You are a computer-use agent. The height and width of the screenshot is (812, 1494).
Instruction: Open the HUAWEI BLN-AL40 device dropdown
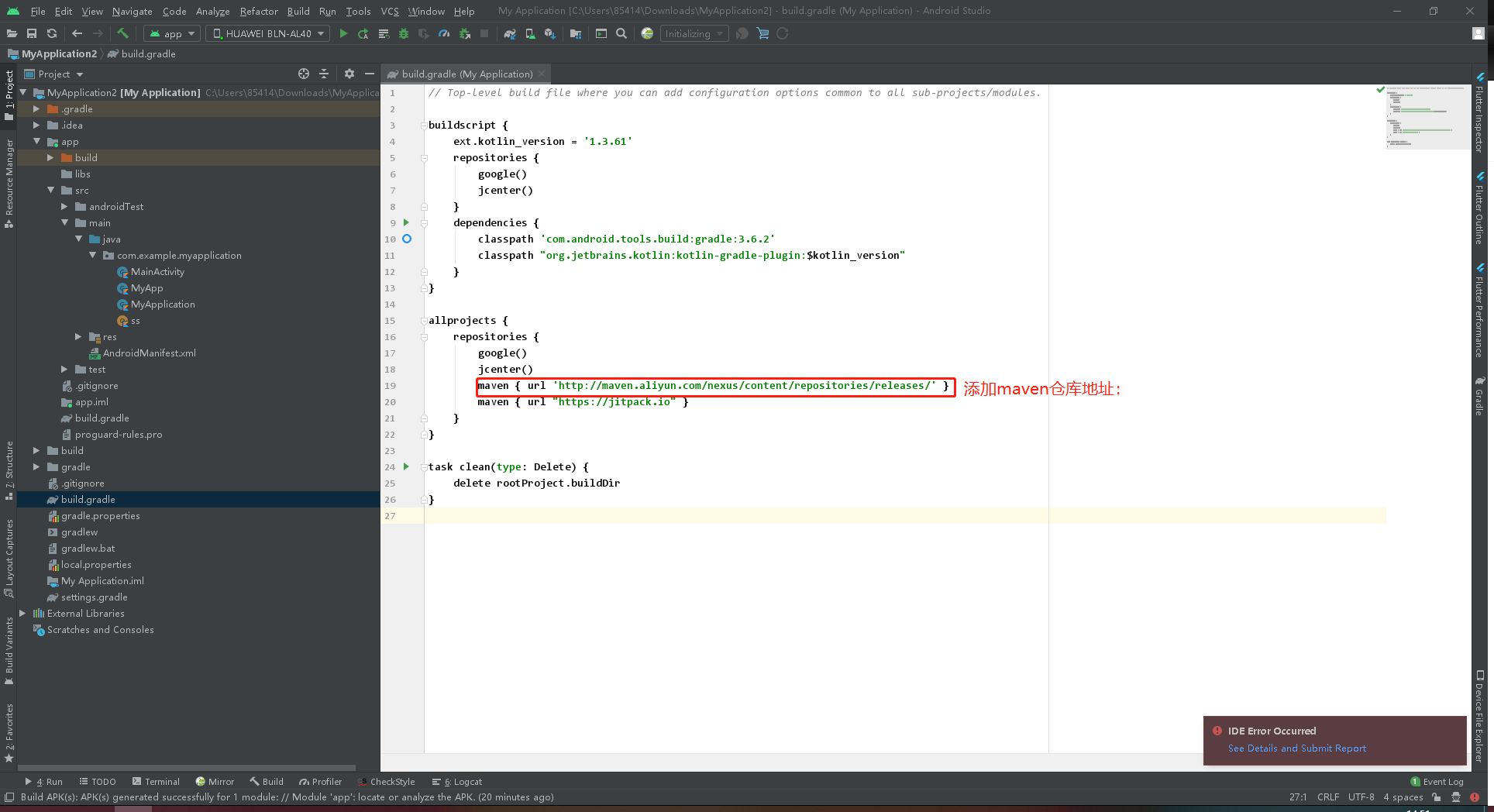(267, 33)
